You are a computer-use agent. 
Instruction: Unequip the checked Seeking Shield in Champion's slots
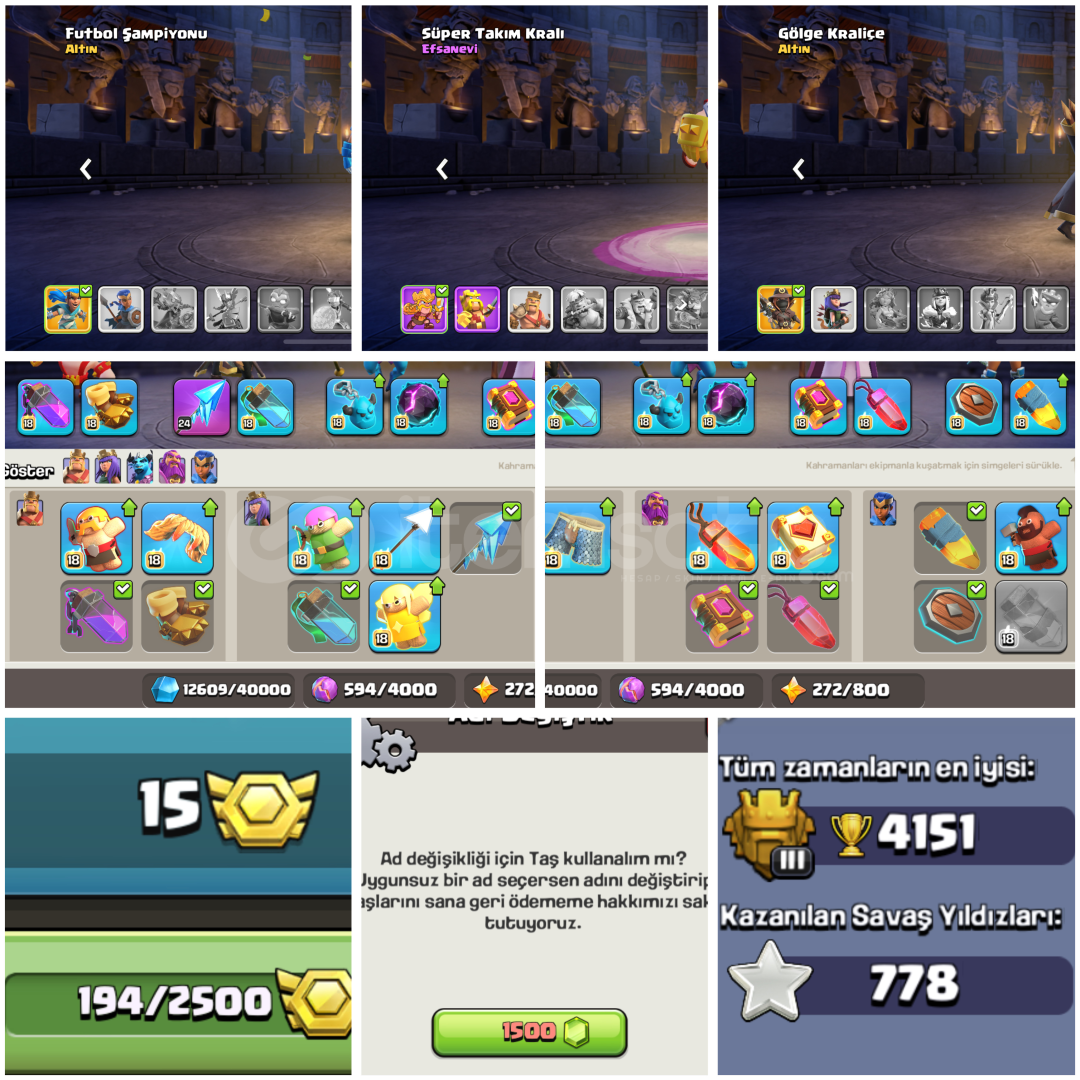(x=950, y=616)
